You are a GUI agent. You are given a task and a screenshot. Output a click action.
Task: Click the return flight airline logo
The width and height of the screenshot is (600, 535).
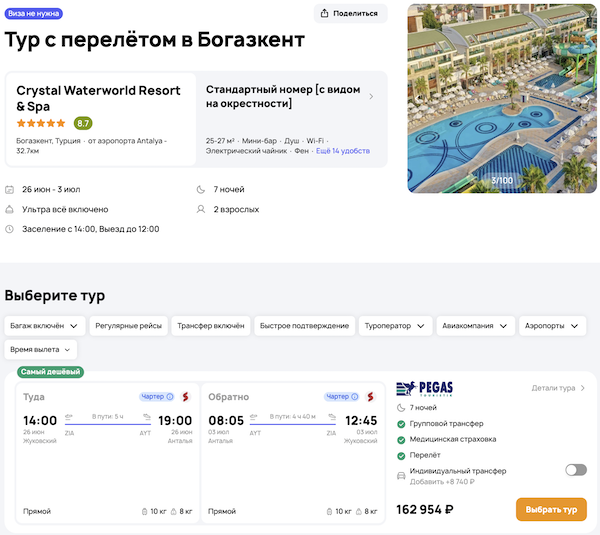point(369,397)
